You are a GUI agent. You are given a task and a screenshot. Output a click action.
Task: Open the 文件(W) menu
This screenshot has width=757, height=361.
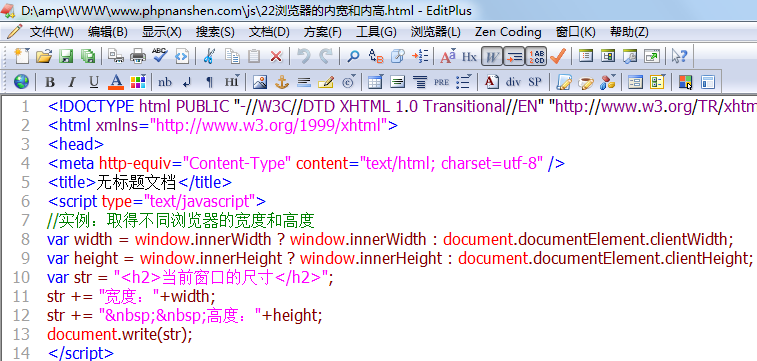coord(51,32)
